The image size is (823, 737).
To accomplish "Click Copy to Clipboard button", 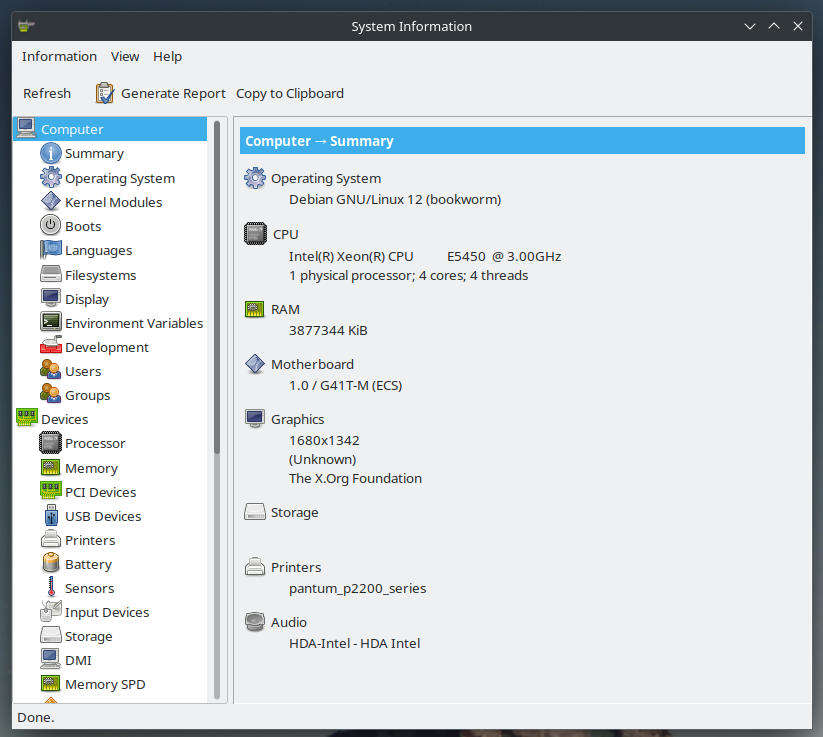I will click(289, 93).
